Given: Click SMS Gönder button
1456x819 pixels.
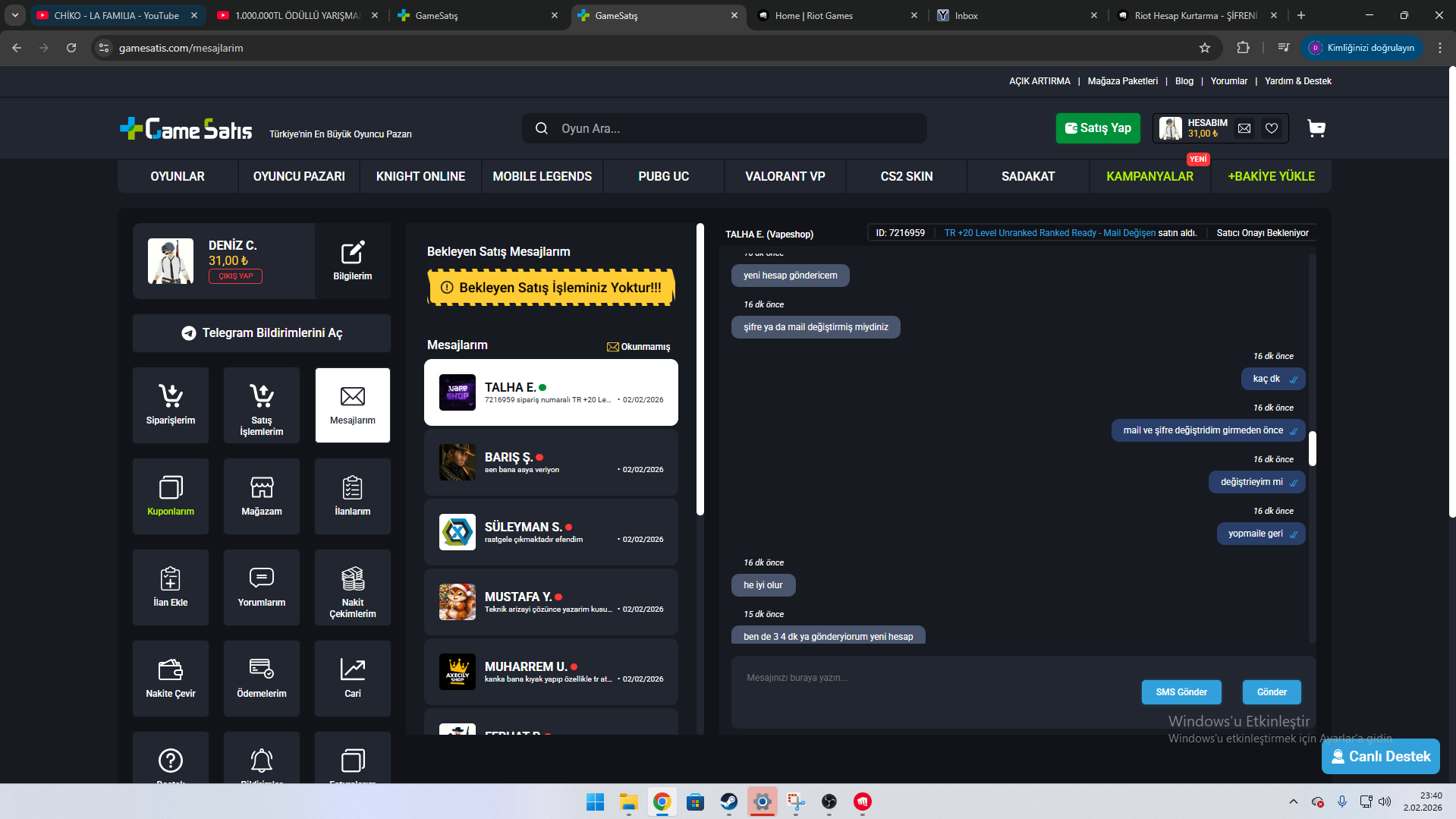Looking at the screenshot, I should click(x=1181, y=692).
